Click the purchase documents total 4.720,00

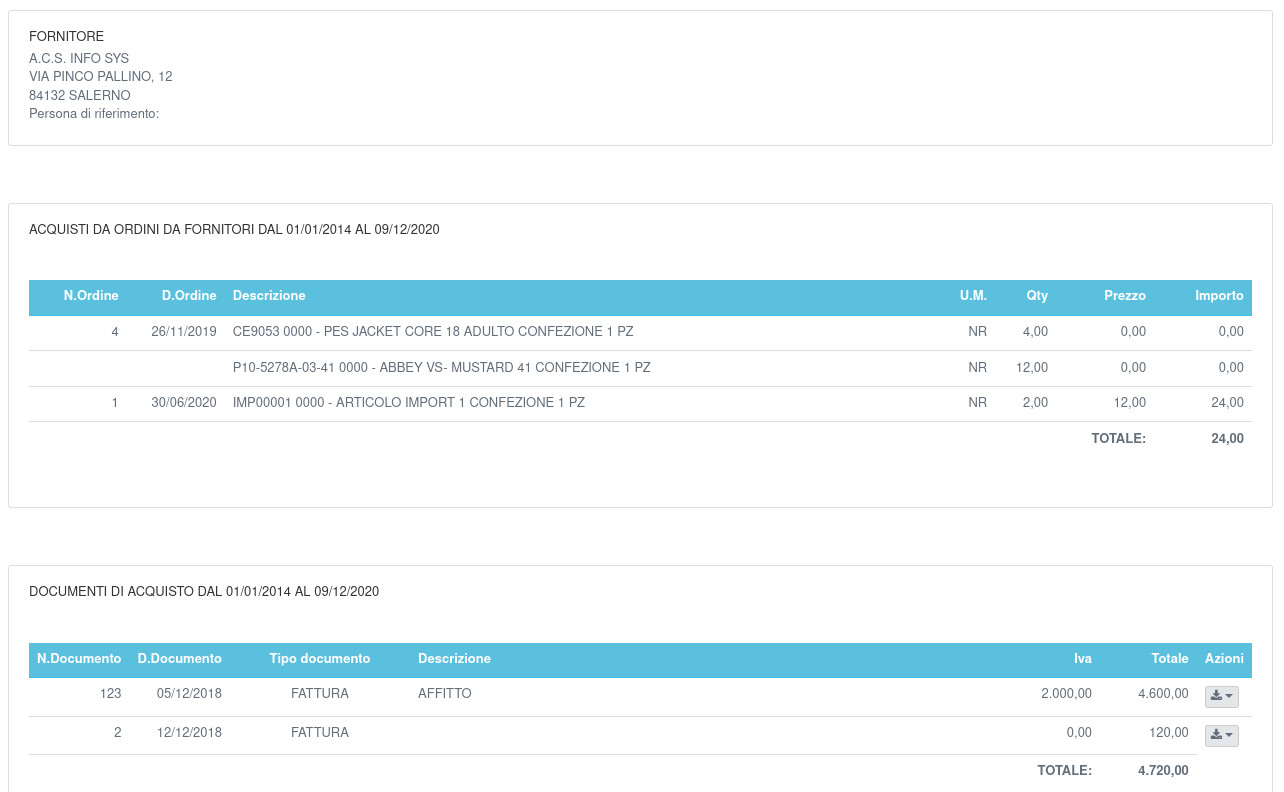[1163, 771]
